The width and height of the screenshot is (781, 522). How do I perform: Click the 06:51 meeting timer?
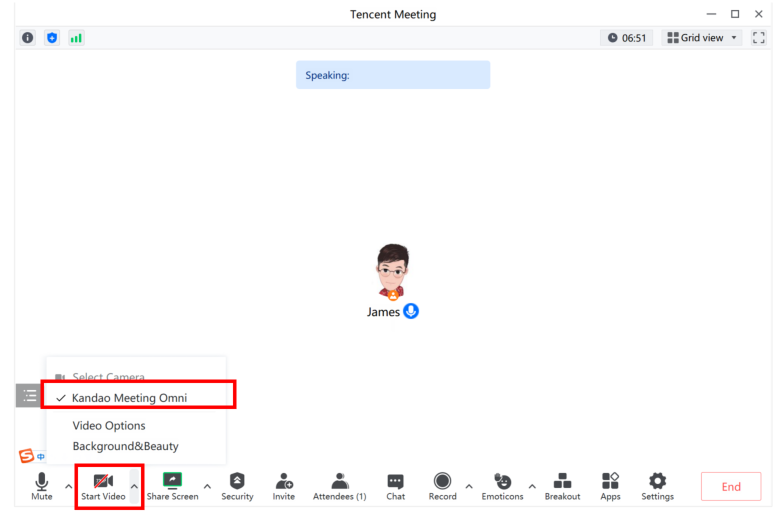pyautogui.click(x=627, y=38)
